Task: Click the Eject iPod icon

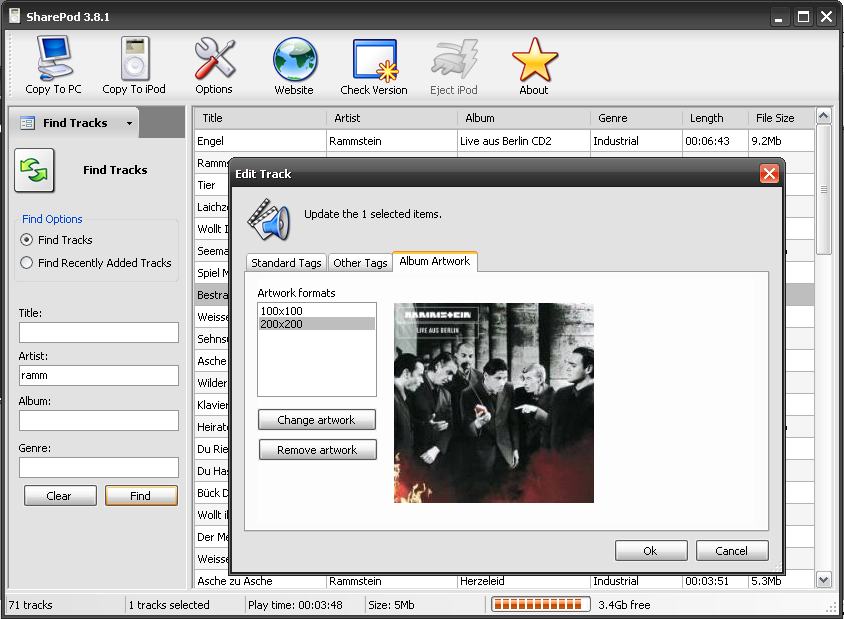Action: pyautogui.click(x=454, y=59)
